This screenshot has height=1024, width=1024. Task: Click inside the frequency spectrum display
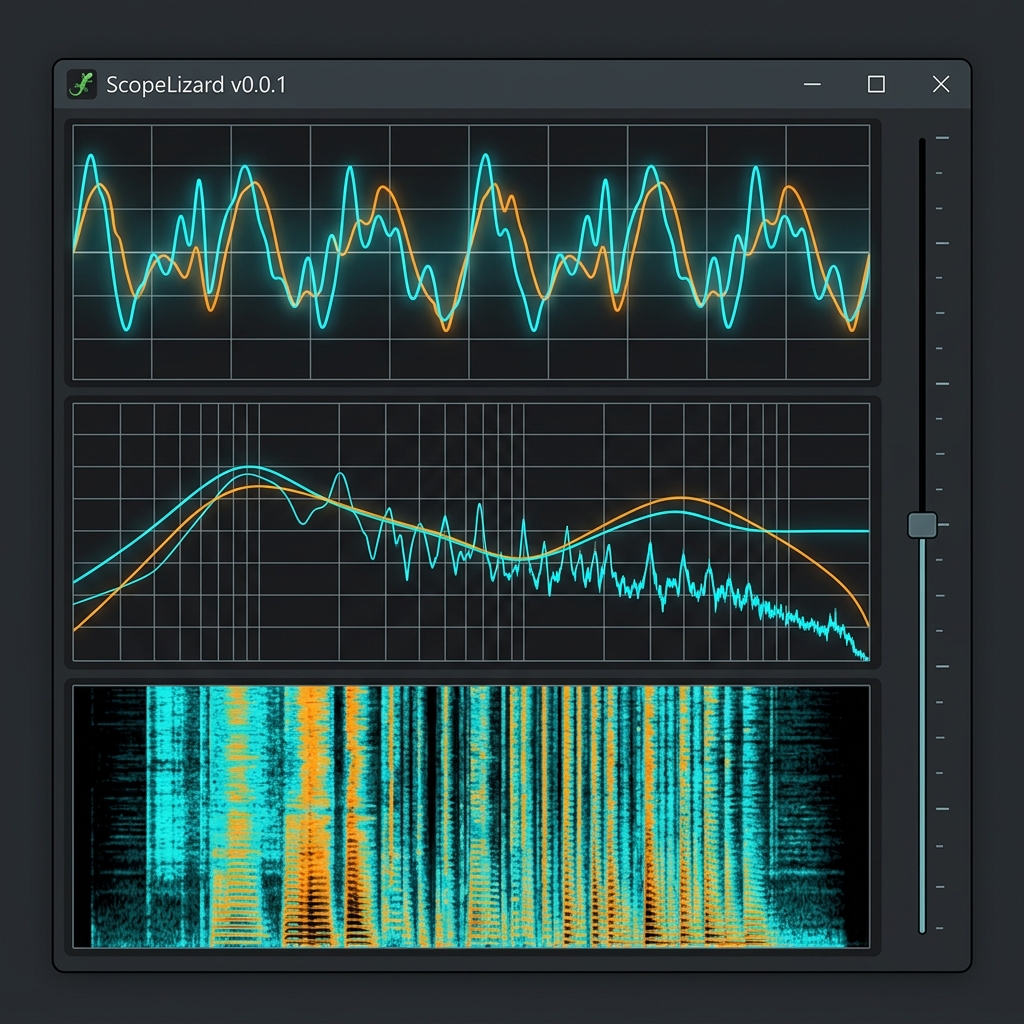tap(471, 532)
